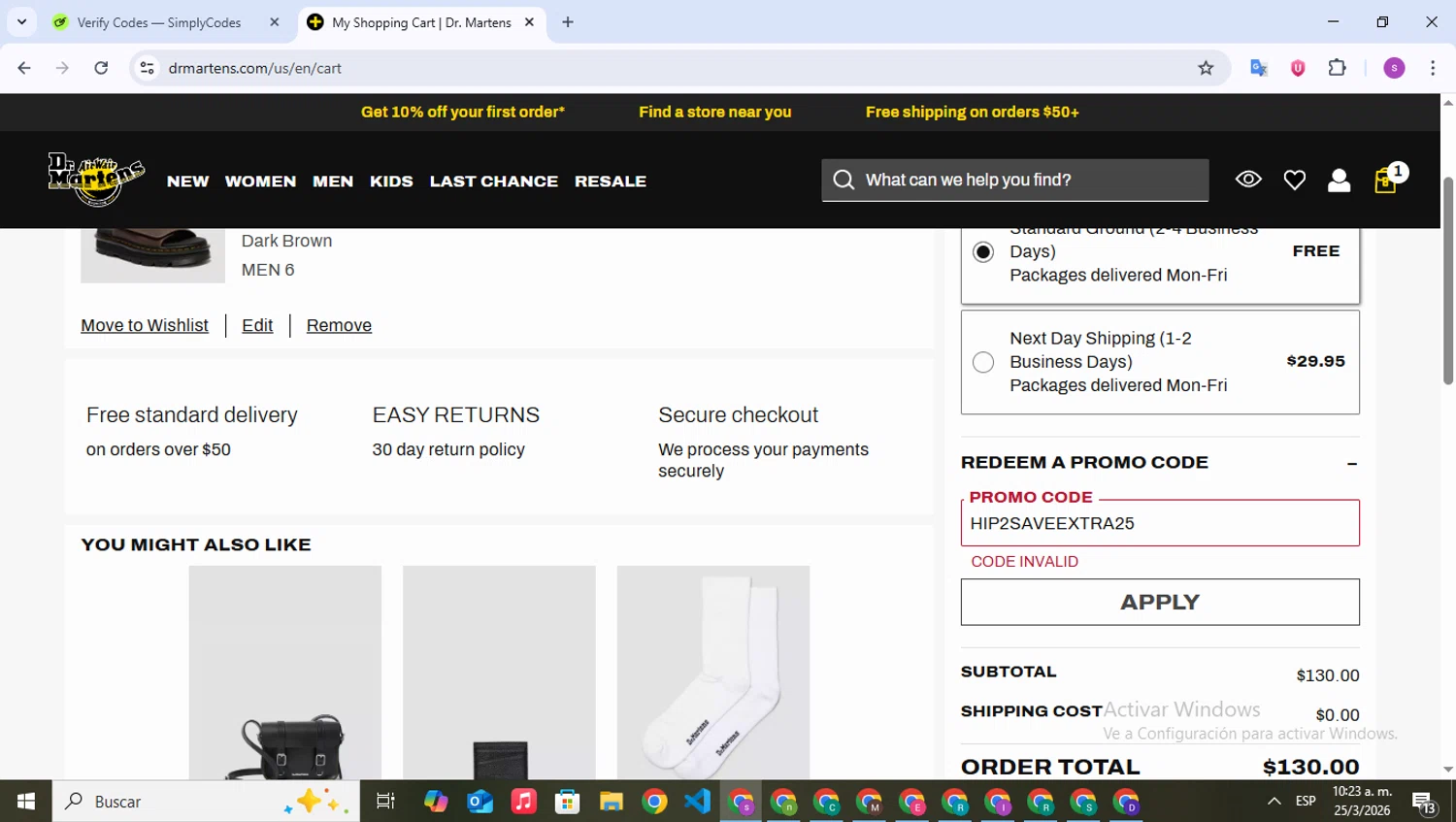Open the shopping bag cart icon
Screen dimensions: 1456x822
pyautogui.click(x=1385, y=181)
